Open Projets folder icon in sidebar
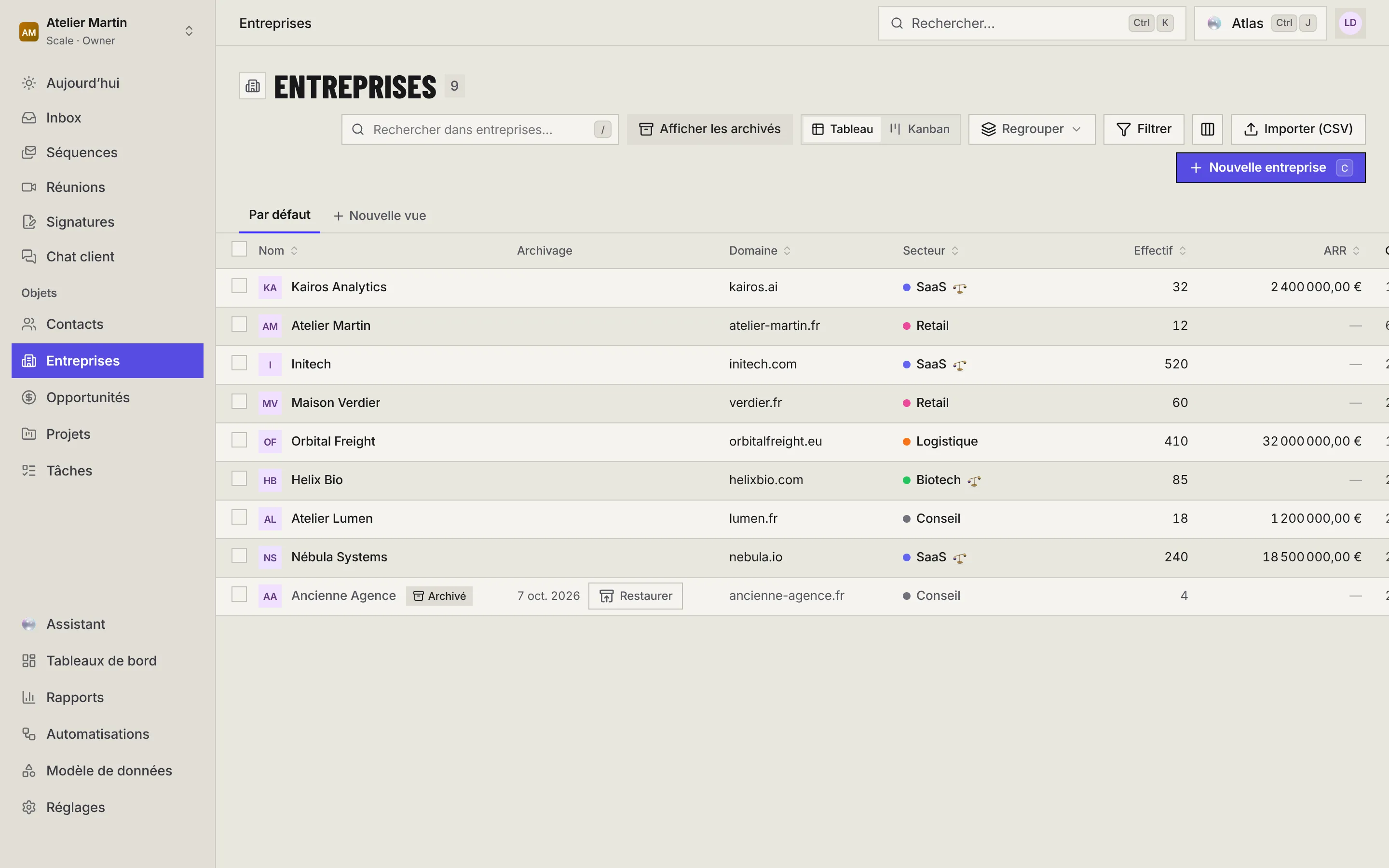Viewport: 1389px width, 868px height. click(x=29, y=434)
